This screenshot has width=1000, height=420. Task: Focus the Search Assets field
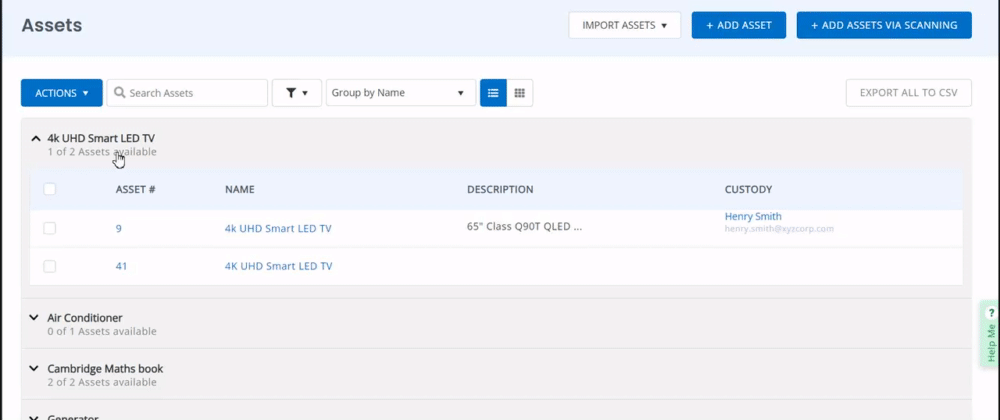click(x=187, y=93)
